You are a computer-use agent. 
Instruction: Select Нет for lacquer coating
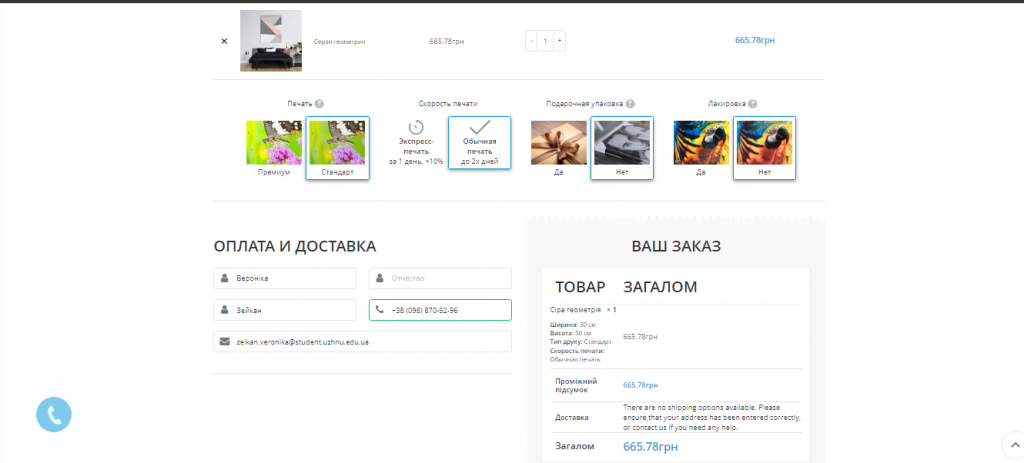click(x=764, y=143)
